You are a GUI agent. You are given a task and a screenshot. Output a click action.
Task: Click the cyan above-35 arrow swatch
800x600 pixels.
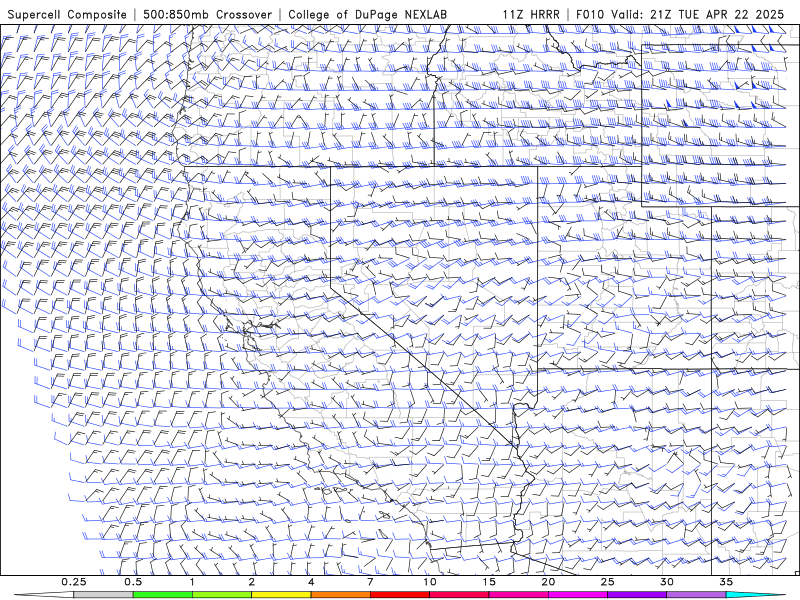pyautogui.click(x=756, y=595)
